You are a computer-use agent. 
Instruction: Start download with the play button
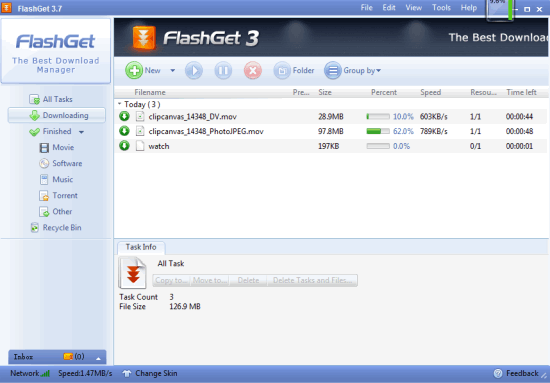point(194,70)
